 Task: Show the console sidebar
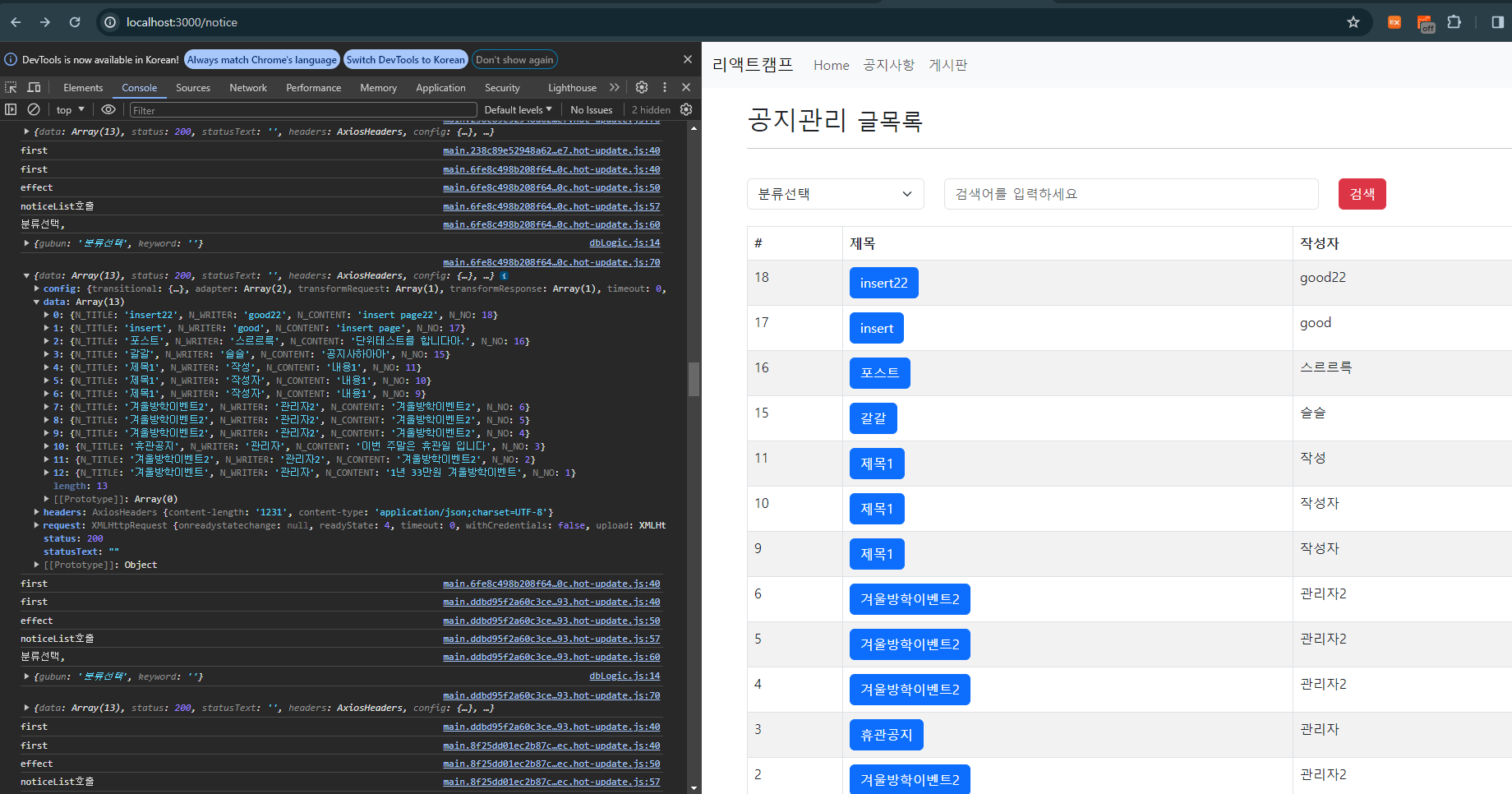tap(11, 109)
